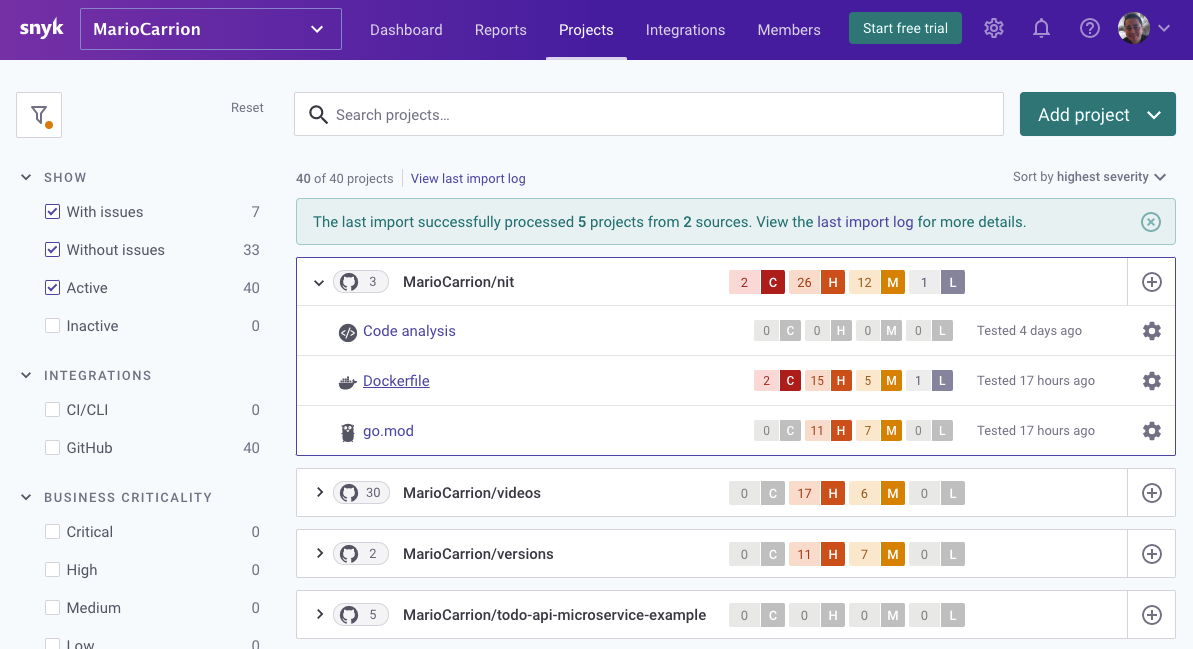The width and height of the screenshot is (1193, 649).
Task: Check the Medium business criticality filter
Action: pyautogui.click(x=52, y=607)
